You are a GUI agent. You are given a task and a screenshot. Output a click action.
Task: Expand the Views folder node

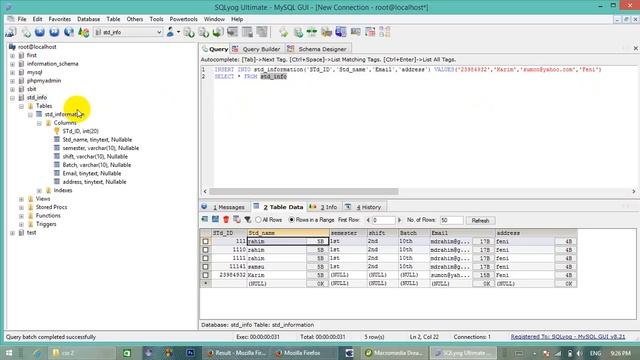coord(21,199)
